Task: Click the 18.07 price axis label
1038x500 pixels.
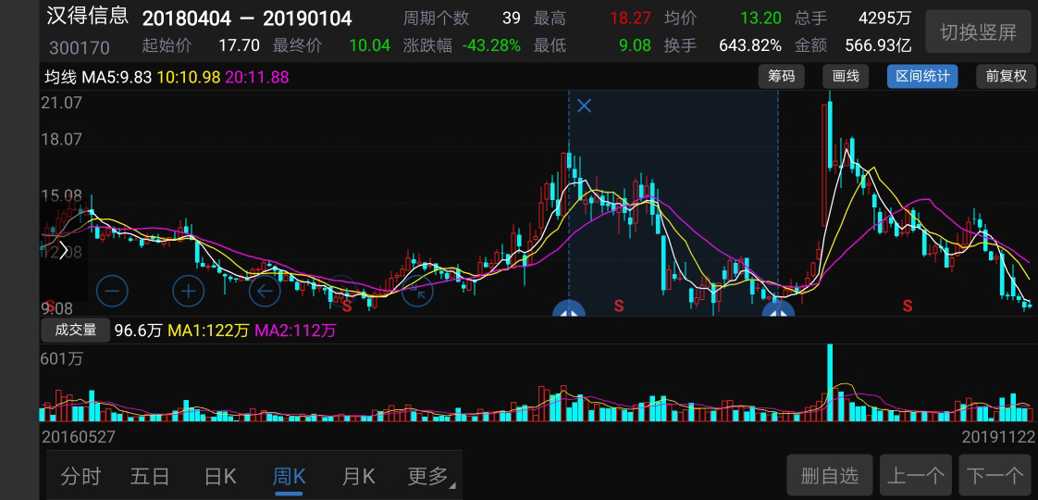Action: [62, 140]
